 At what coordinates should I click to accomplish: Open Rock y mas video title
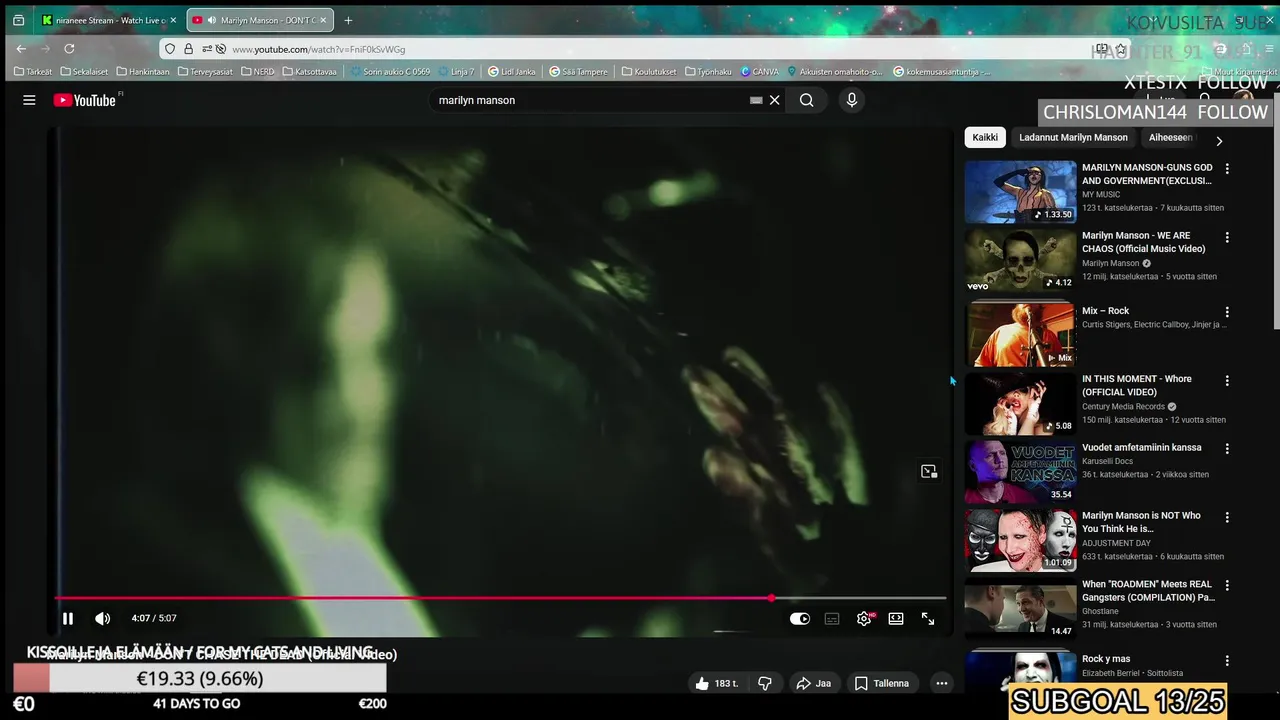point(1106,659)
